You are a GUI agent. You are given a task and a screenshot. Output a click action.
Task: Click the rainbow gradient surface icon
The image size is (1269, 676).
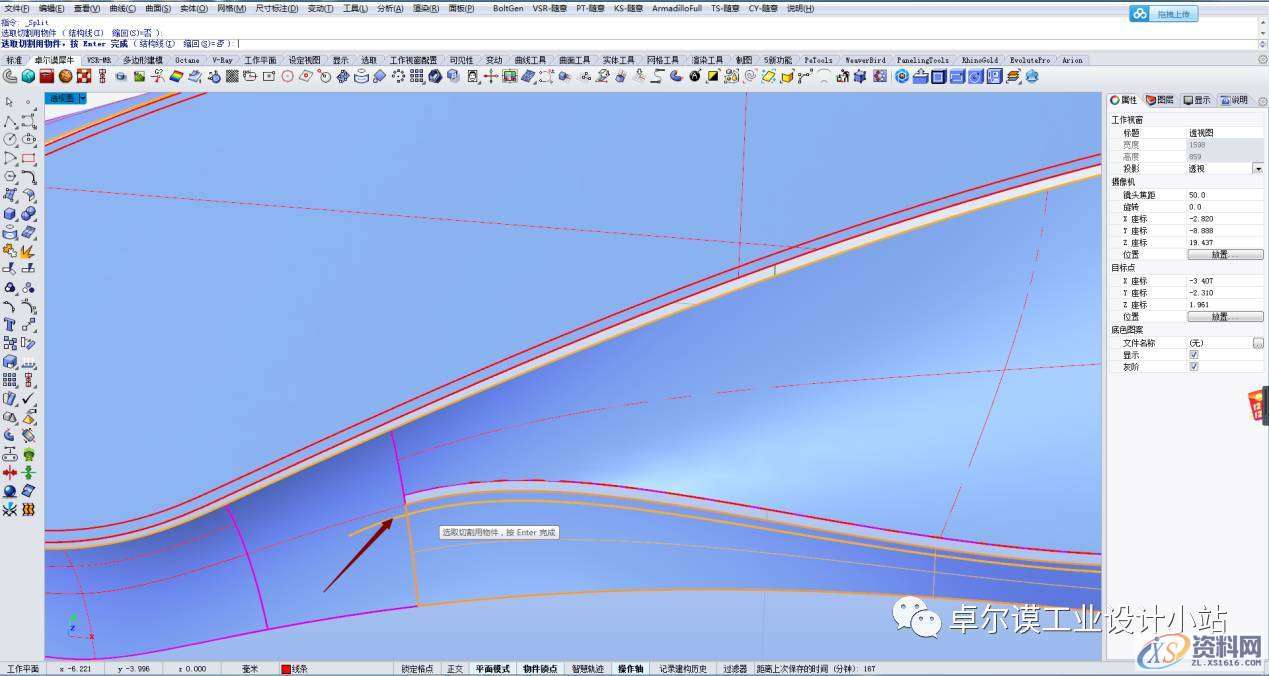coord(174,76)
